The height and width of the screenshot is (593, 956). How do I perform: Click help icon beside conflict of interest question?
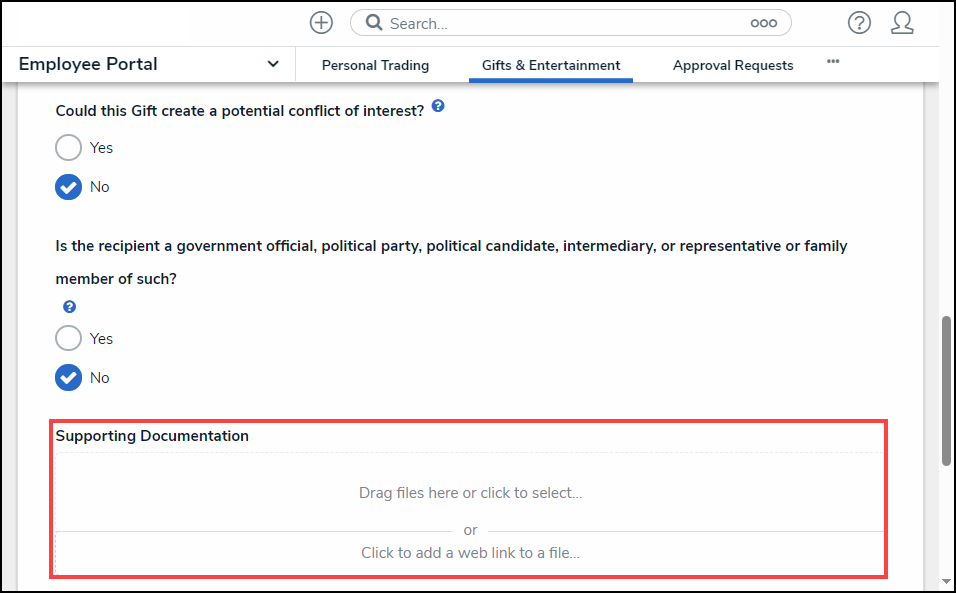(x=438, y=107)
